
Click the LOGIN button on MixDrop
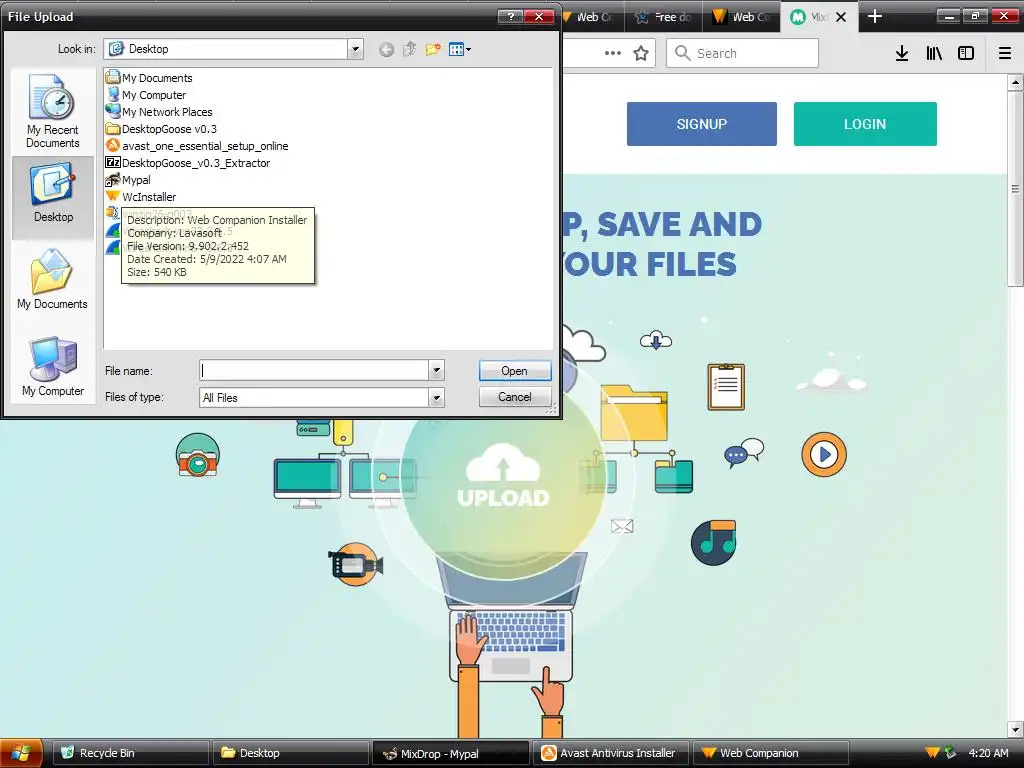pyautogui.click(x=865, y=124)
